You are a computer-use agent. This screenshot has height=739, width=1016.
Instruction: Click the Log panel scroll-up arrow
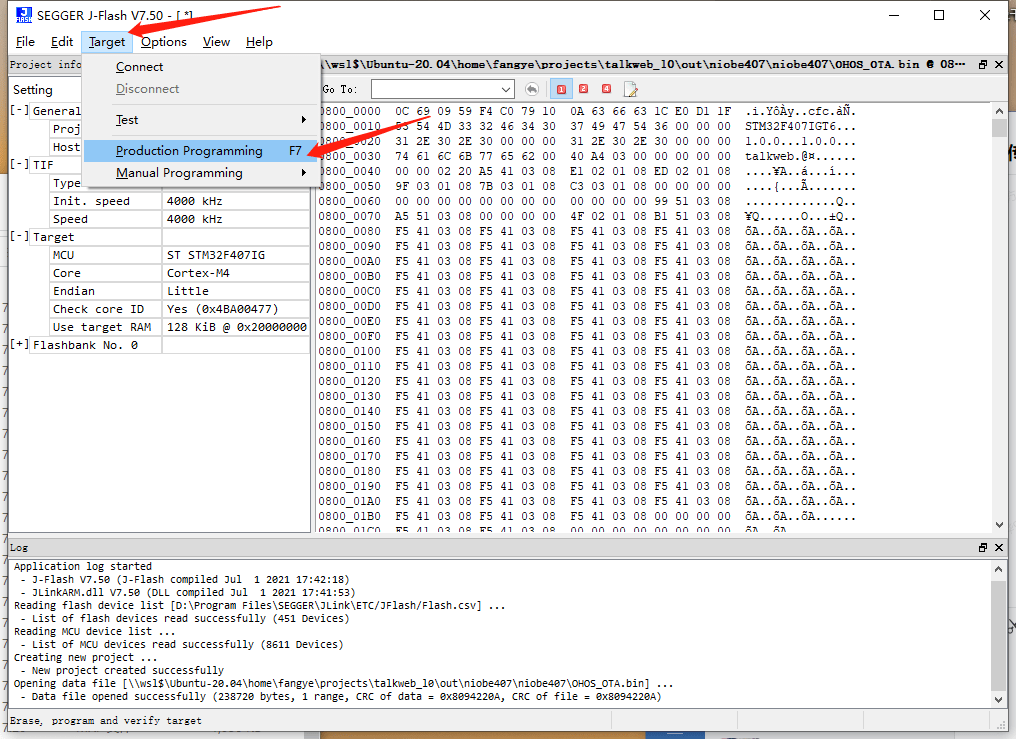(999, 569)
